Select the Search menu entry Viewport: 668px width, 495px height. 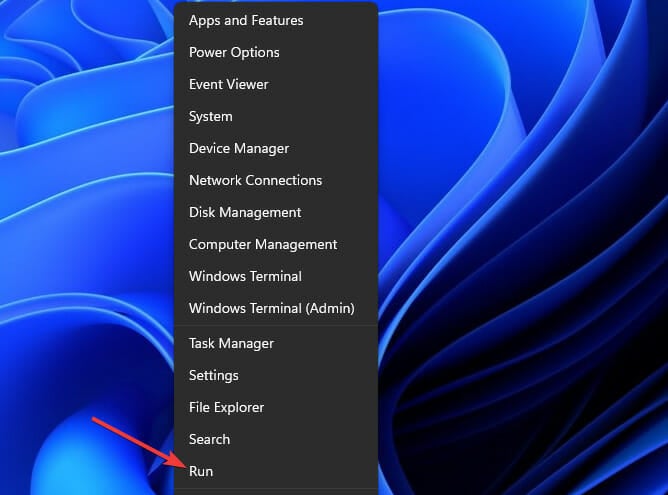[276, 439]
